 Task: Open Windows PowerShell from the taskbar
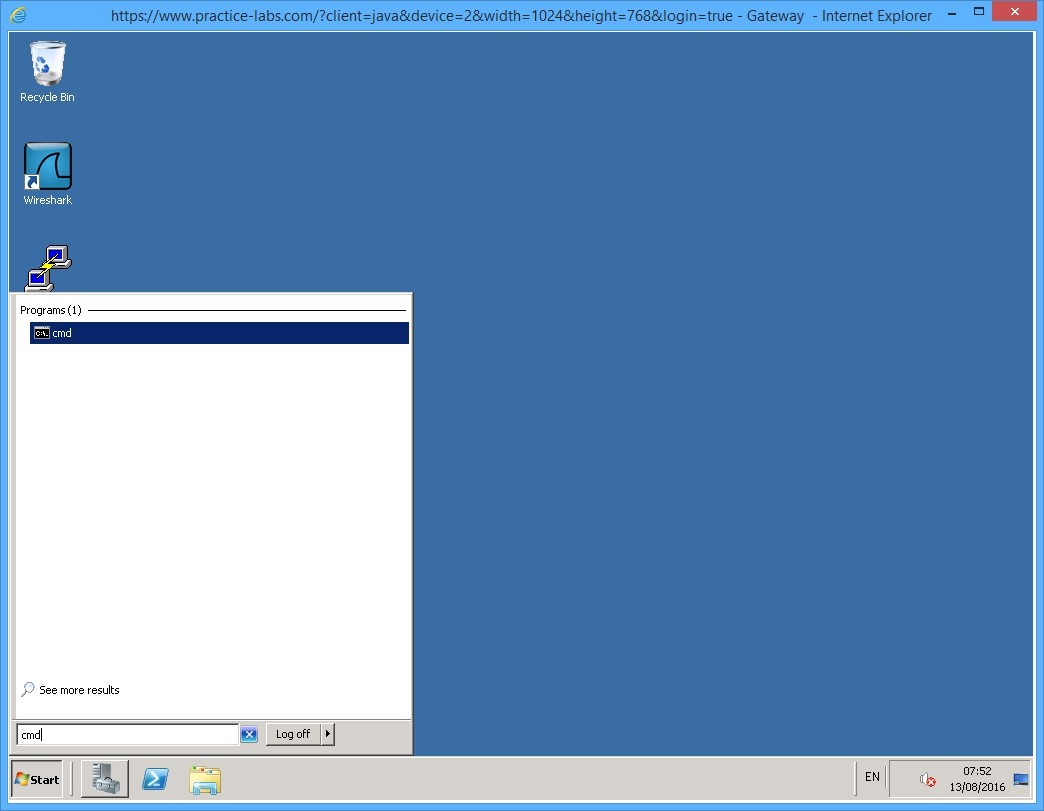coord(155,779)
